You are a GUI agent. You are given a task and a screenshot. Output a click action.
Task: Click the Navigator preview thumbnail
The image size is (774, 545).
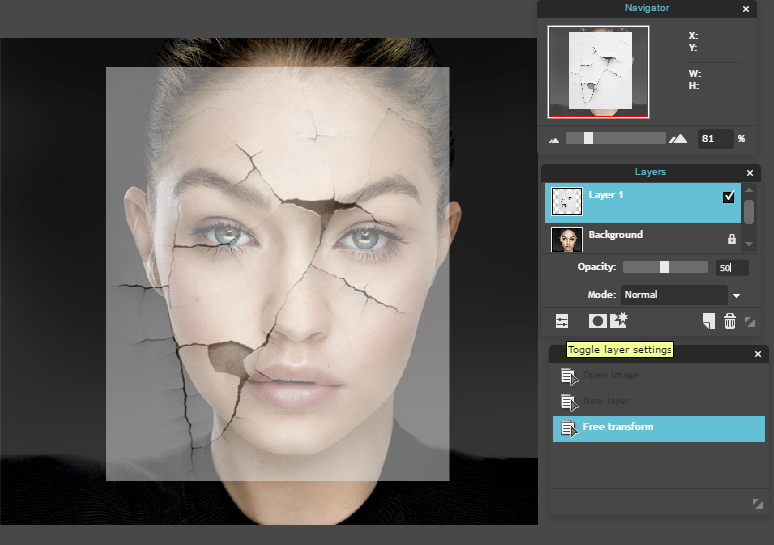tap(598, 72)
